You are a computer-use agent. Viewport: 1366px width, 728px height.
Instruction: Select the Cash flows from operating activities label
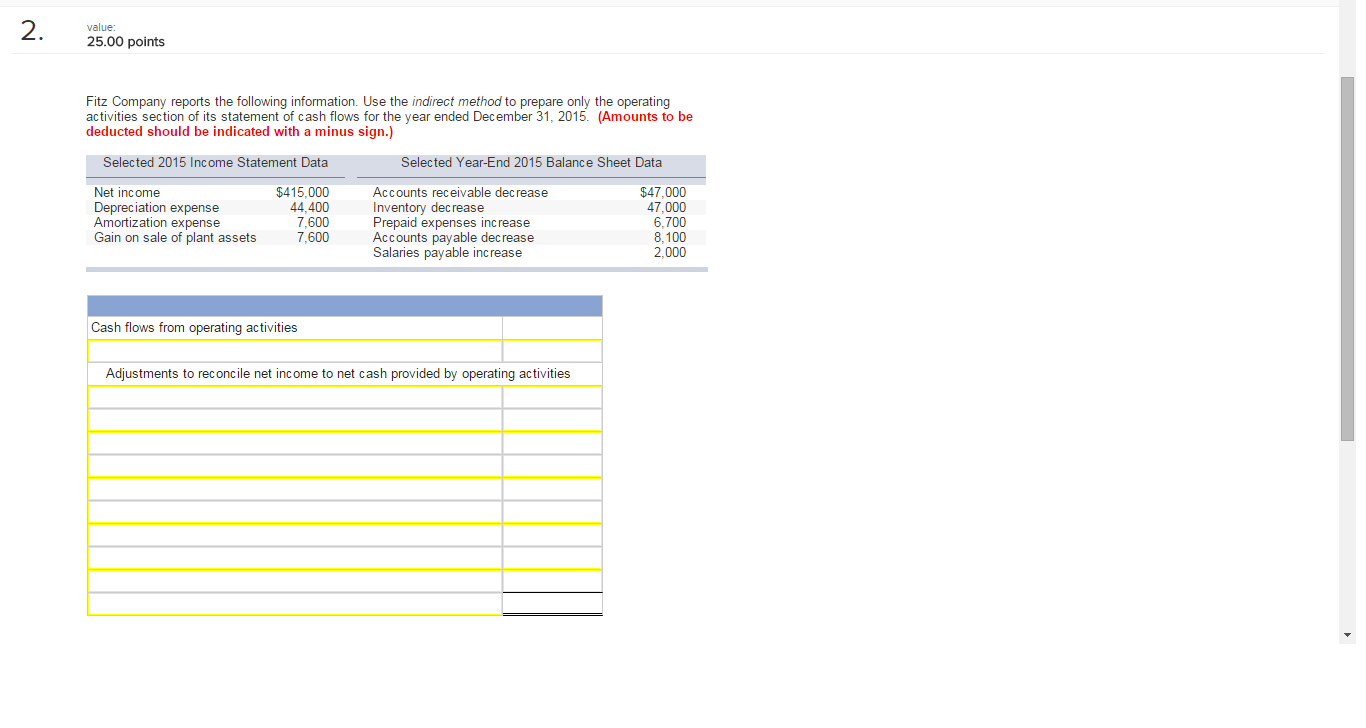click(x=192, y=327)
